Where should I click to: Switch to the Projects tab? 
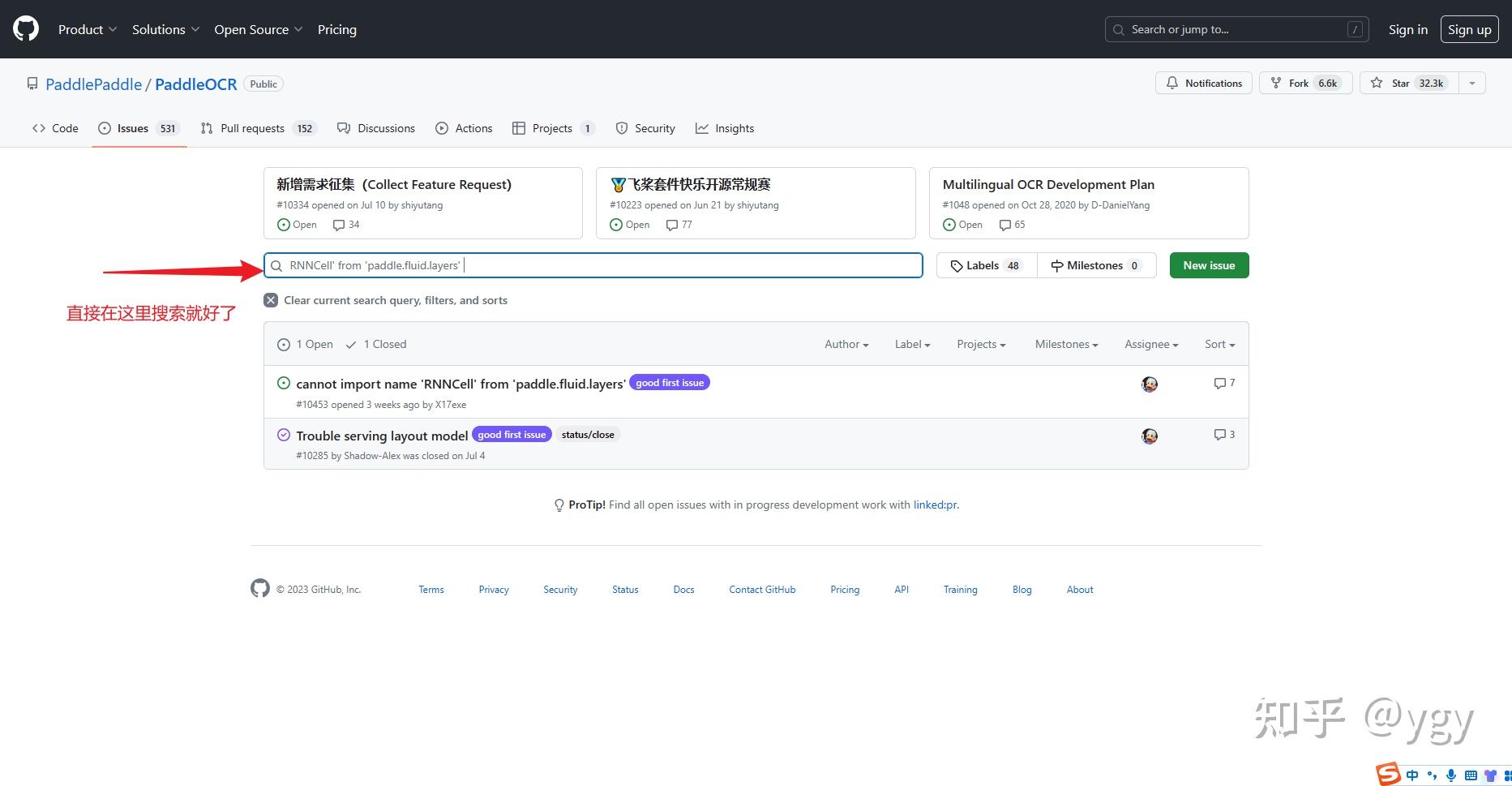[554, 128]
